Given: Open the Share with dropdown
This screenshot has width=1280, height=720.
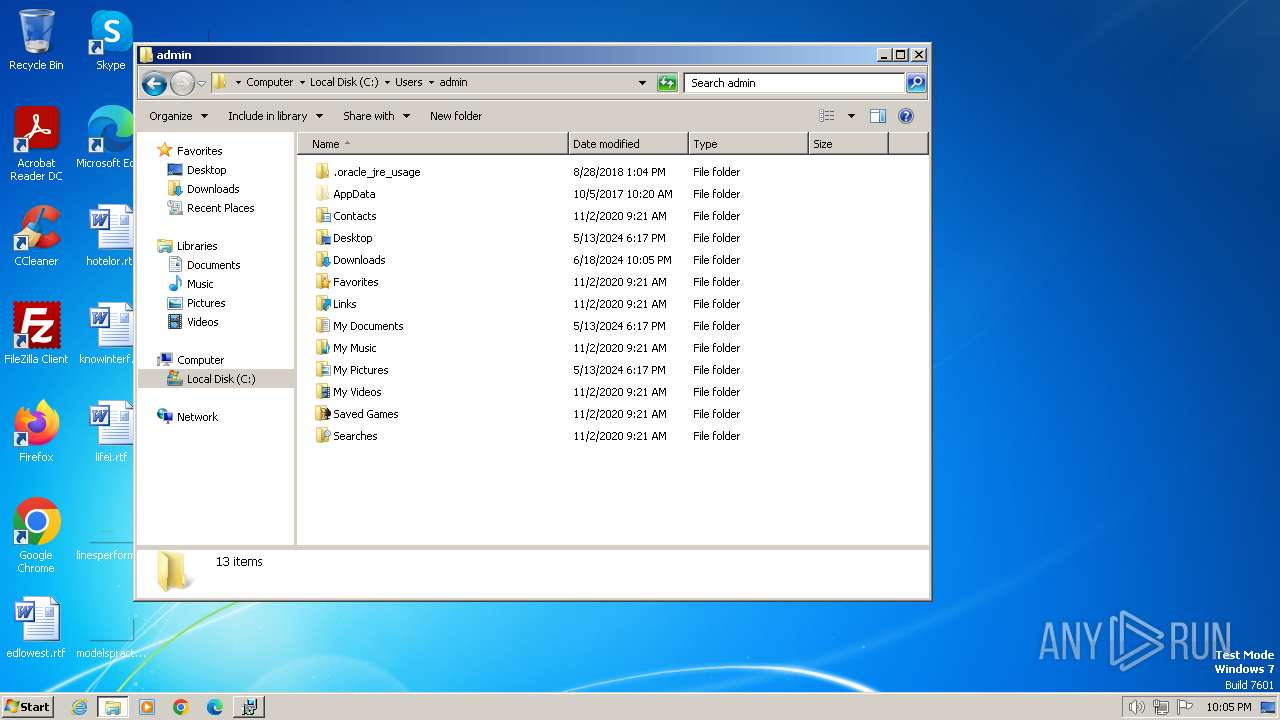Looking at the screenshot, I should tap(376, 116).
